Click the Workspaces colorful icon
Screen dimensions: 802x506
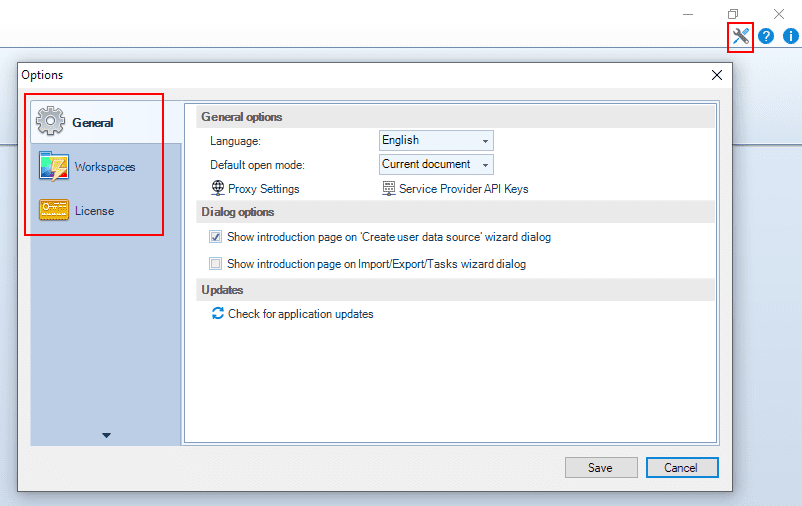(53, 166)
